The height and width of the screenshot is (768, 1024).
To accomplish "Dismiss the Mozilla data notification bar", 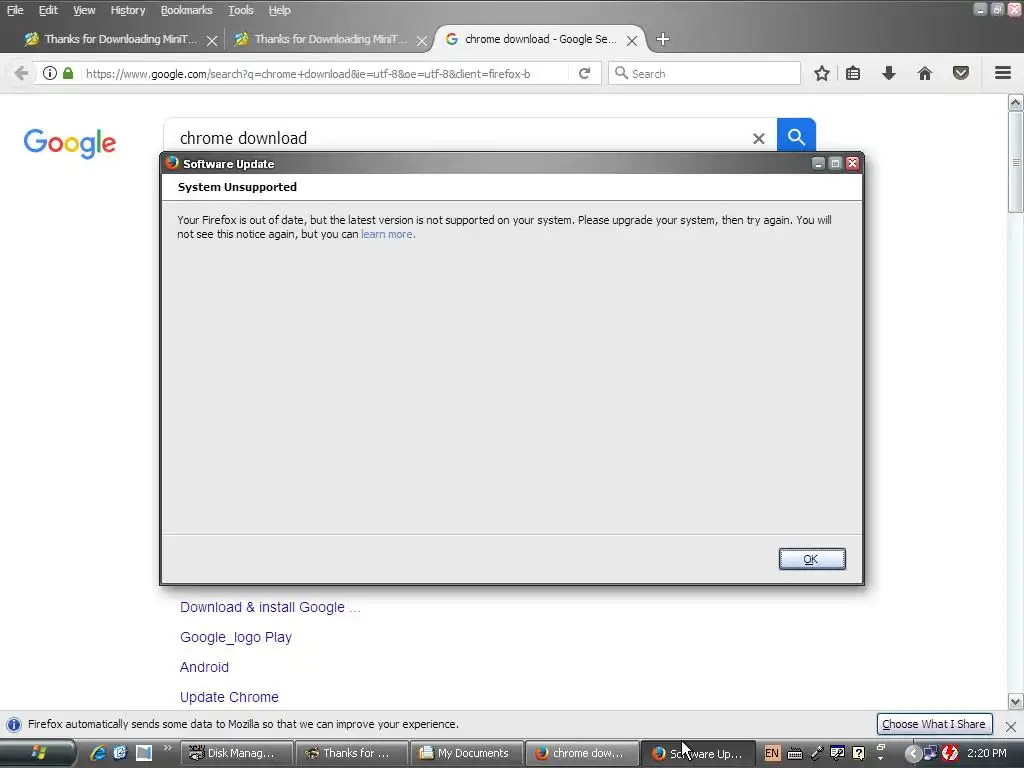I will (1010, 726).
